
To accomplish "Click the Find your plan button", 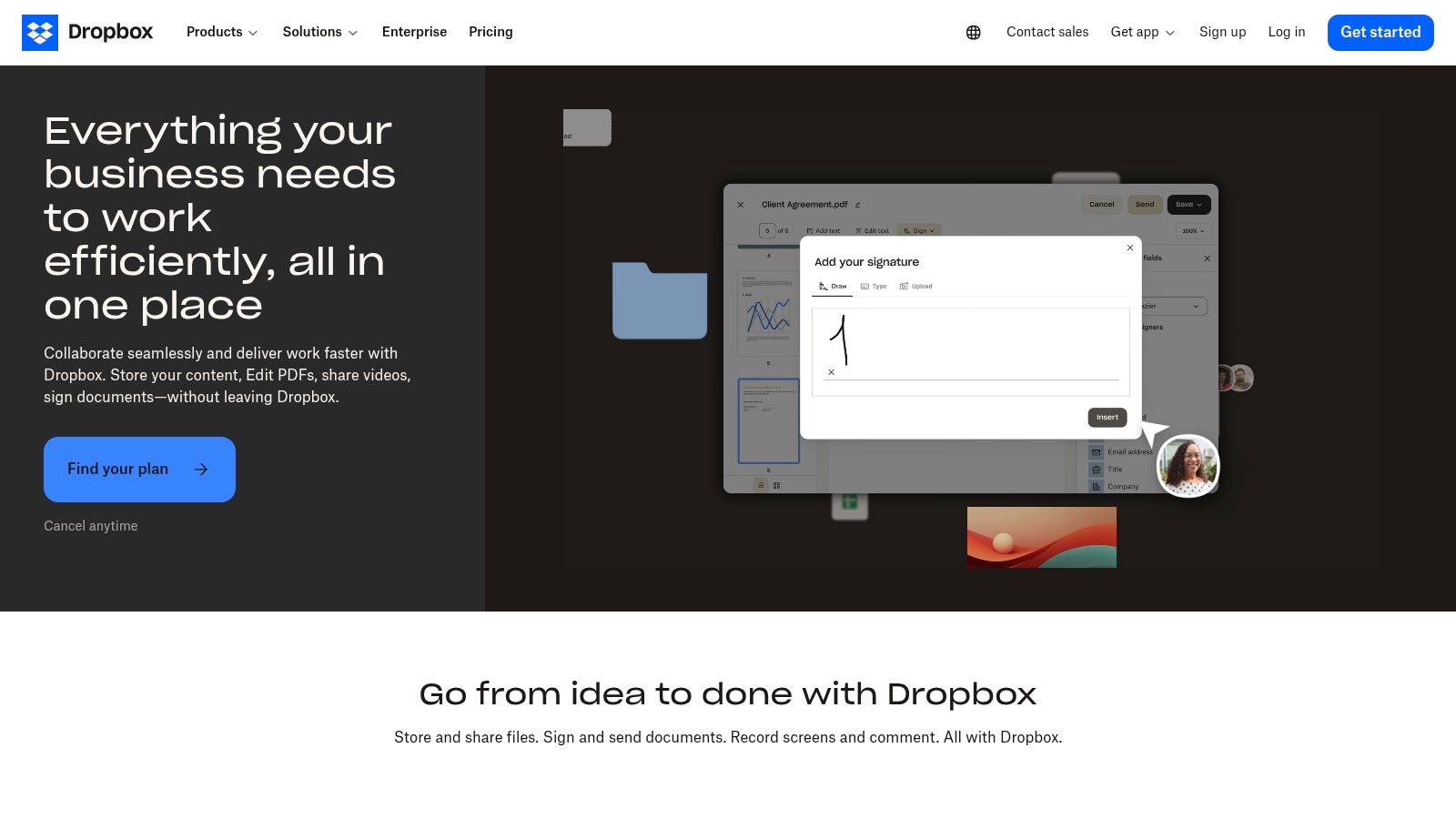I will (x=139, y=470).
